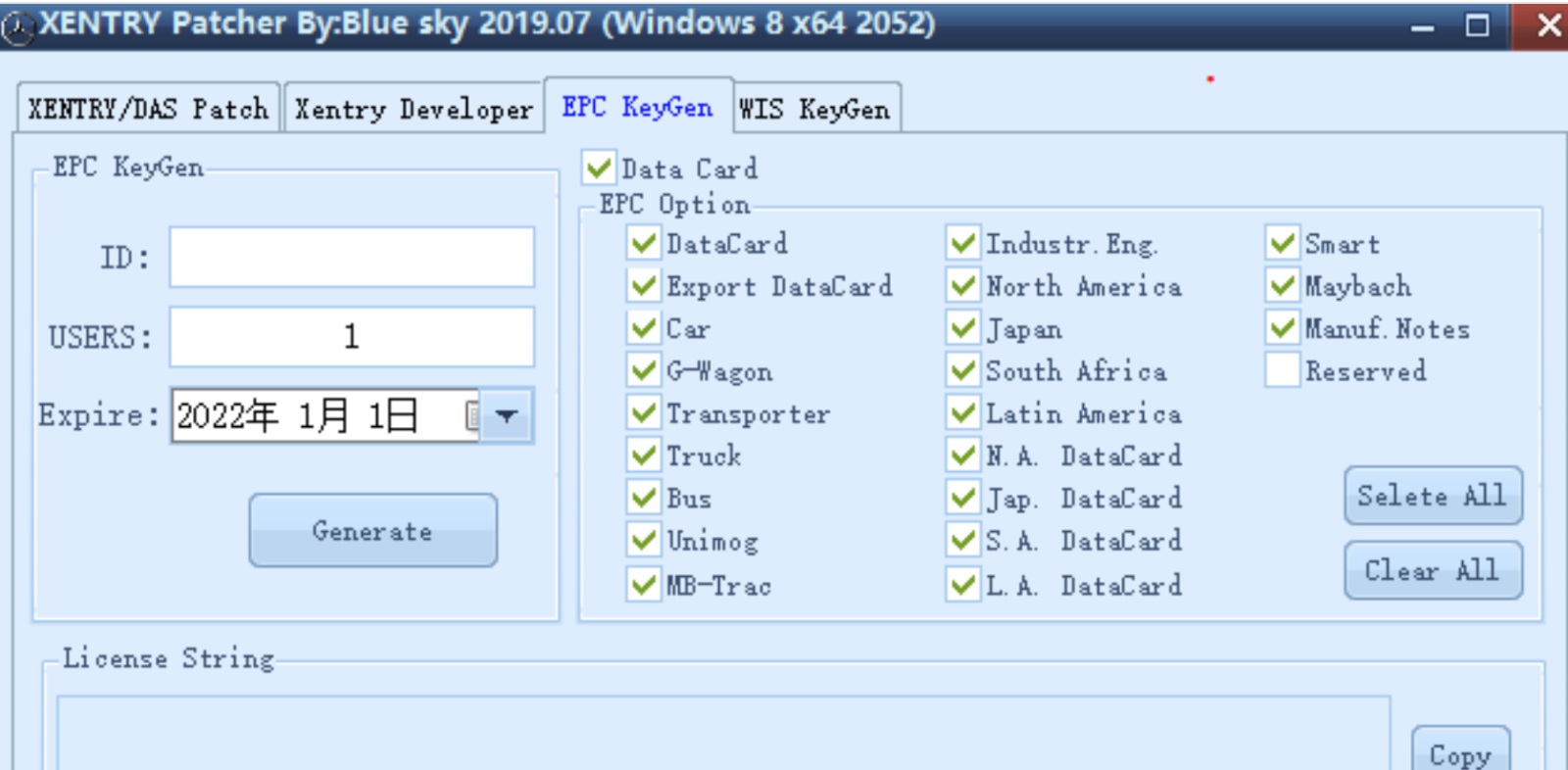
Task: Toggle the Transporter checkbox
Action: 643,413
